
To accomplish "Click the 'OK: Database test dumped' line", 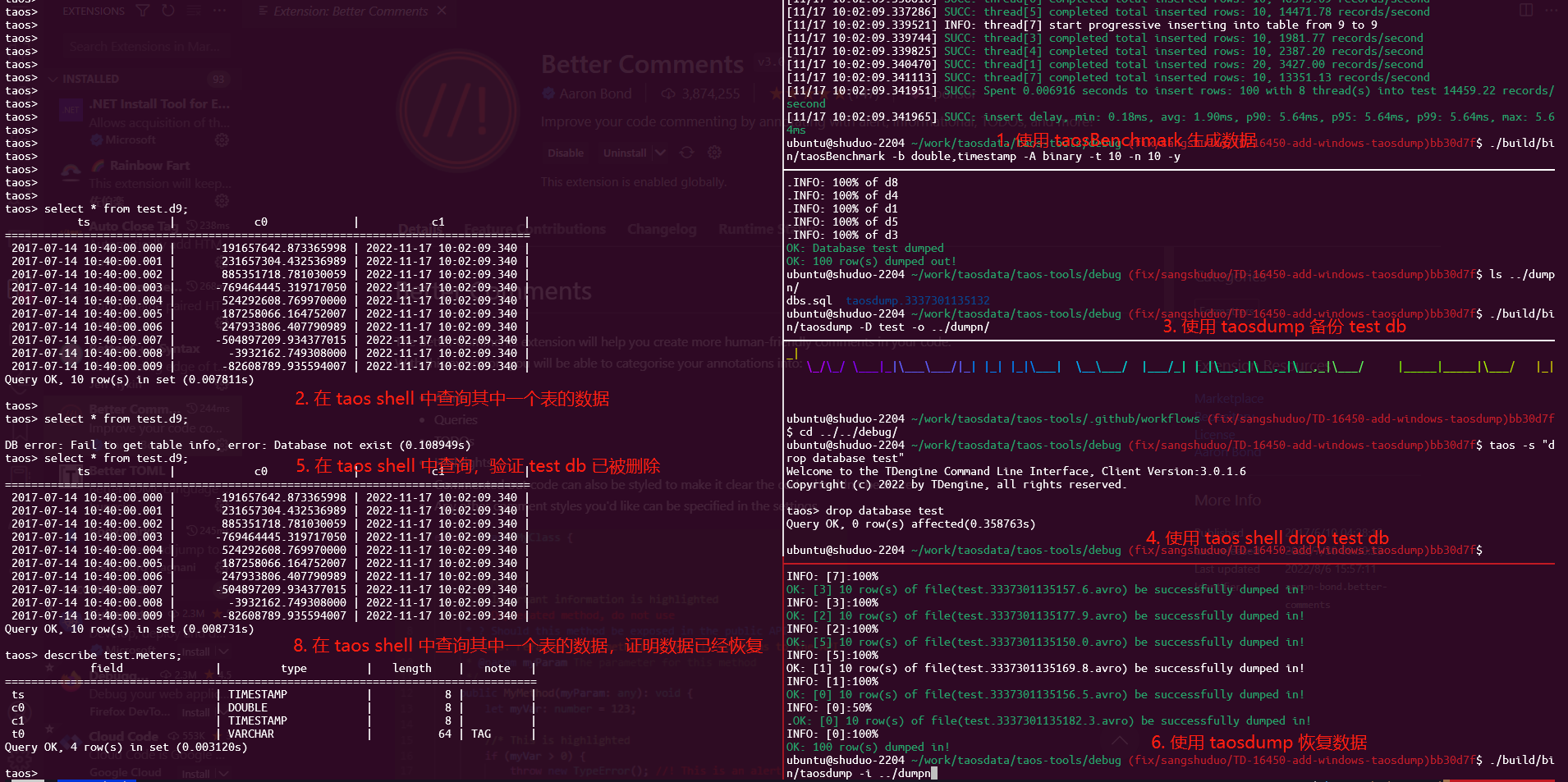I will [x=865, y=249].
